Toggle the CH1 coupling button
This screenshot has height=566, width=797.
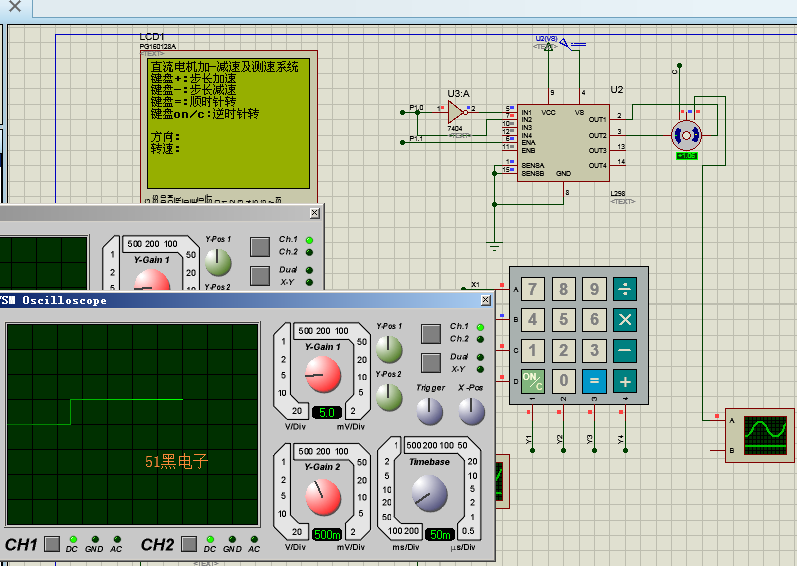[x=52, y=544]
